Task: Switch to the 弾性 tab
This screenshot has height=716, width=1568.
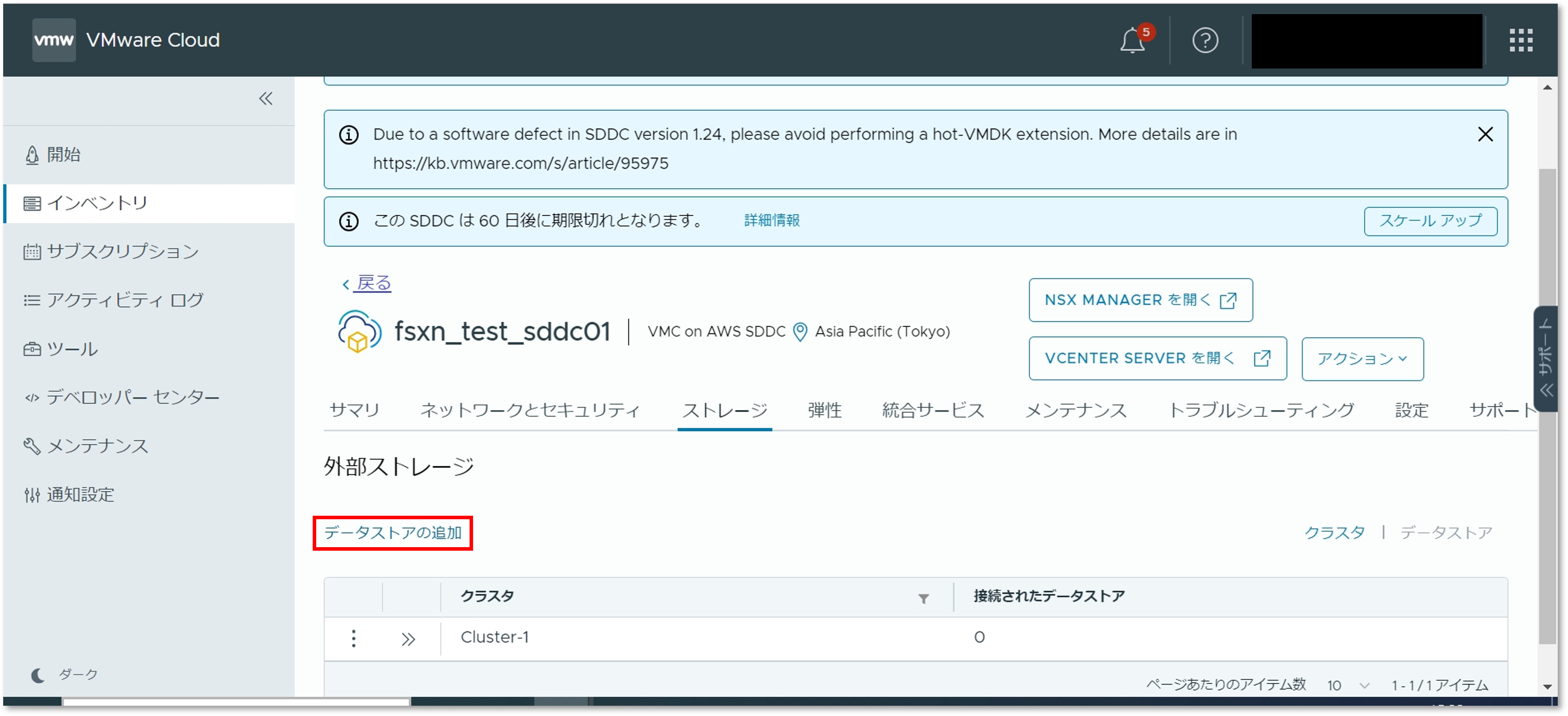Action: 824,410
